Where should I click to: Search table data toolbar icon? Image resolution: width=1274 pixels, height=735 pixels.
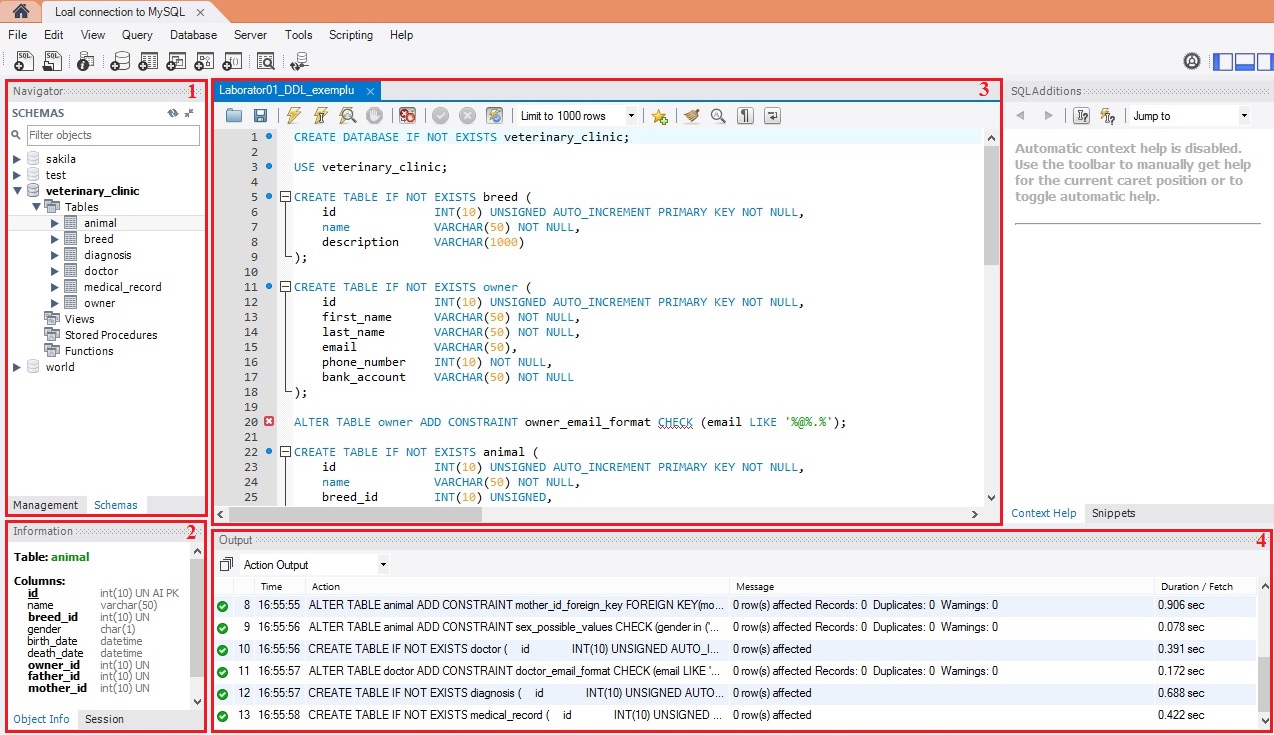coord(266,61)
